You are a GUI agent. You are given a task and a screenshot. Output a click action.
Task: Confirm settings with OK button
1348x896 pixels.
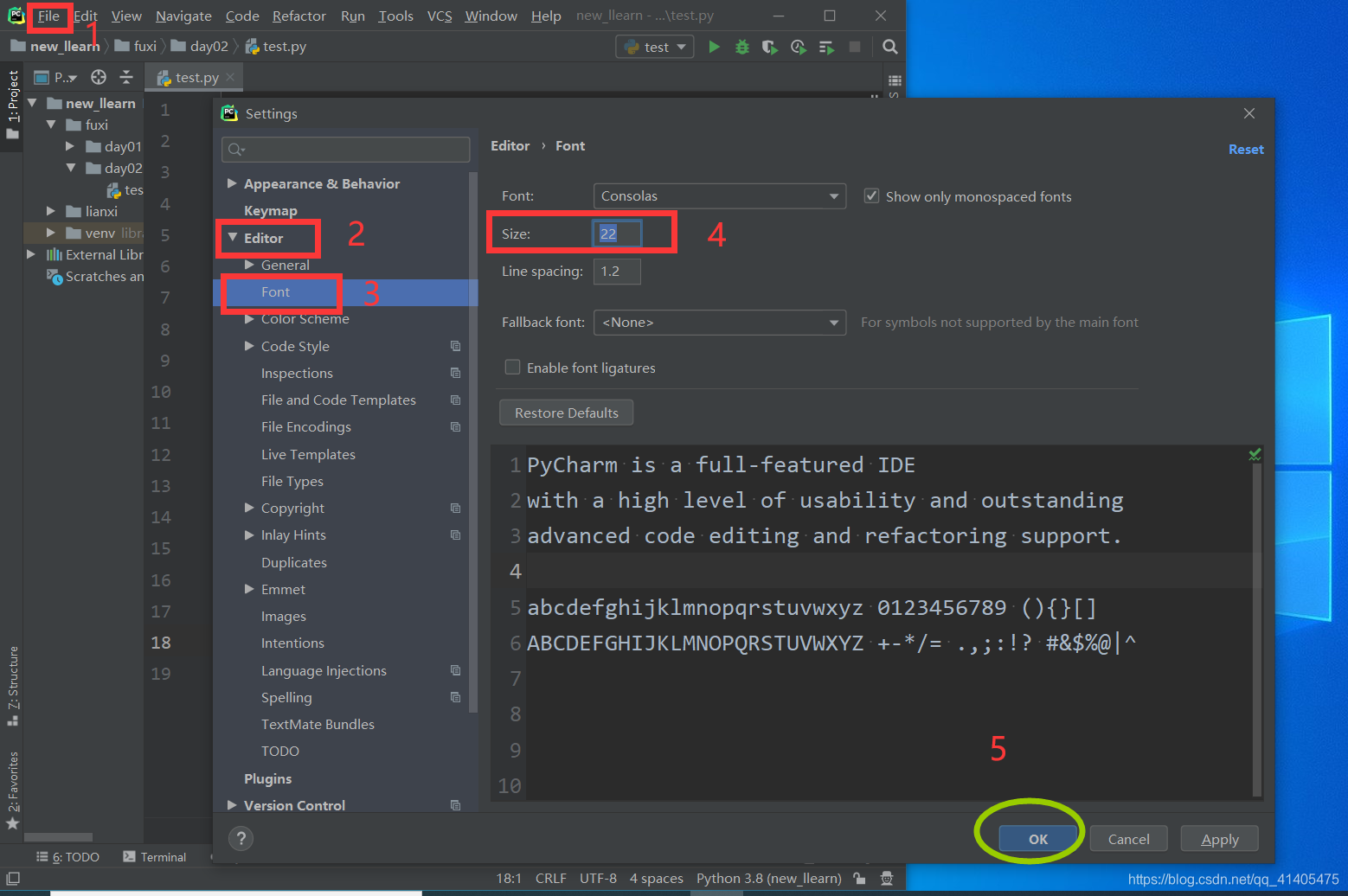click(x=1038, y=839)
